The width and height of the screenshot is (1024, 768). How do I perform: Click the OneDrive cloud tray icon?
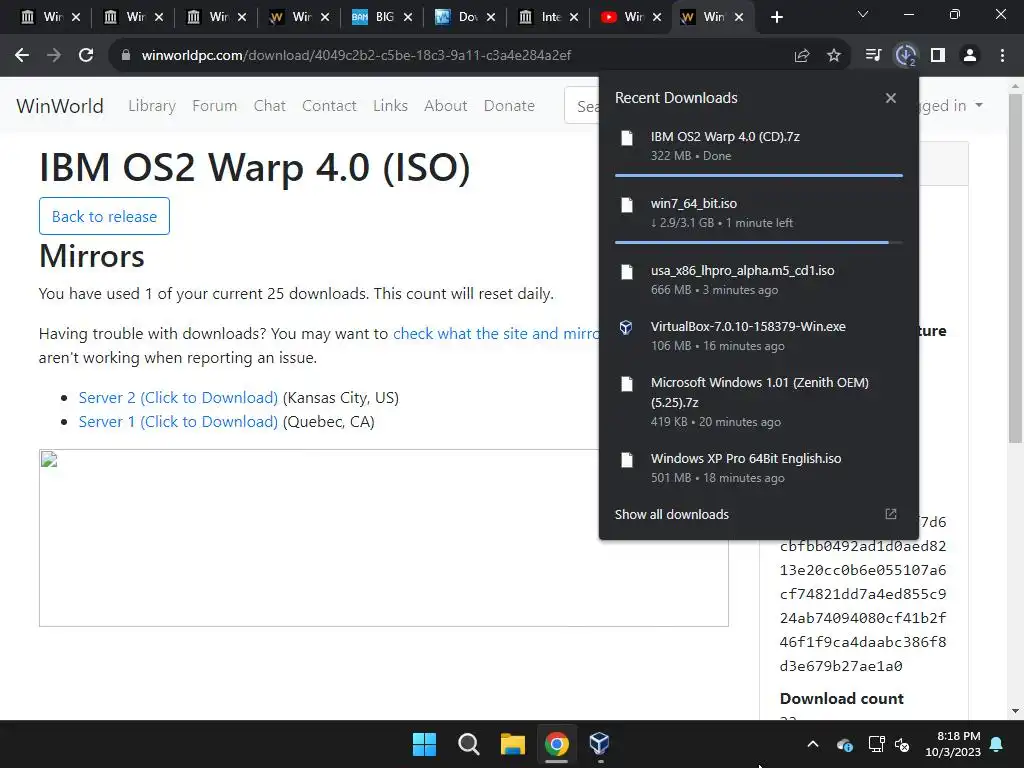[x=844, y=744]
